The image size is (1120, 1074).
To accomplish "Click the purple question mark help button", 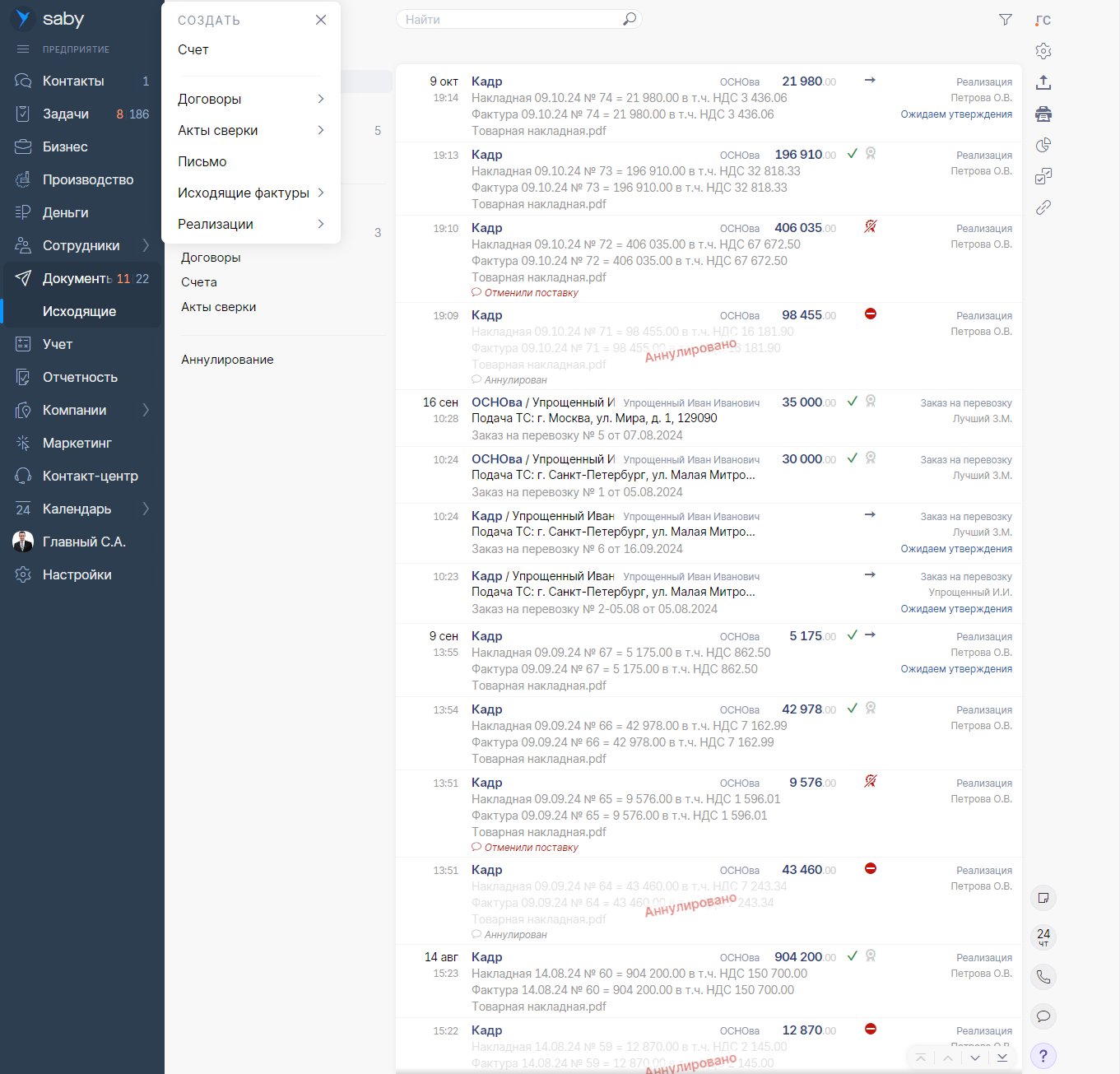I will [1043, 1056].
